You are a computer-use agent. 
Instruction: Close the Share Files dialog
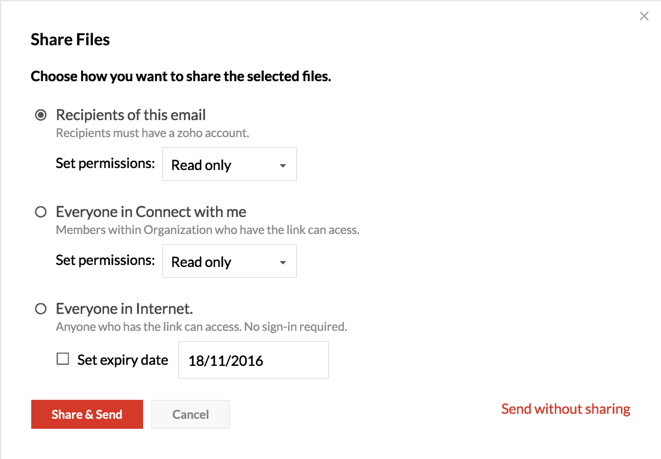click(644, 16)
